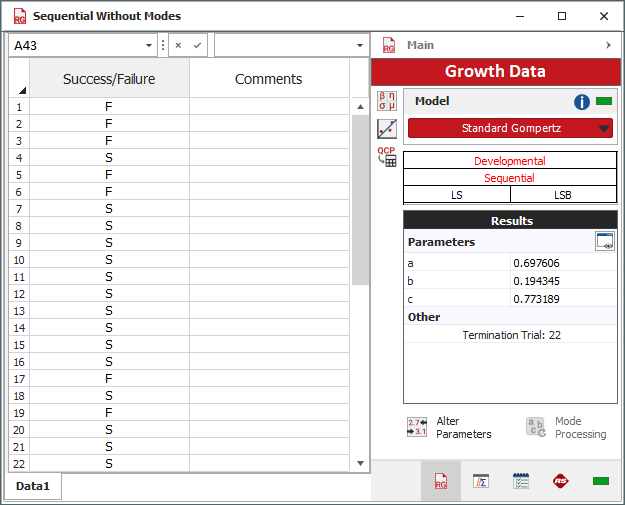The width and height of the screenshot is (625, 505).
Task: Click the Alter Parameters icon
Action: pos(417,427)
